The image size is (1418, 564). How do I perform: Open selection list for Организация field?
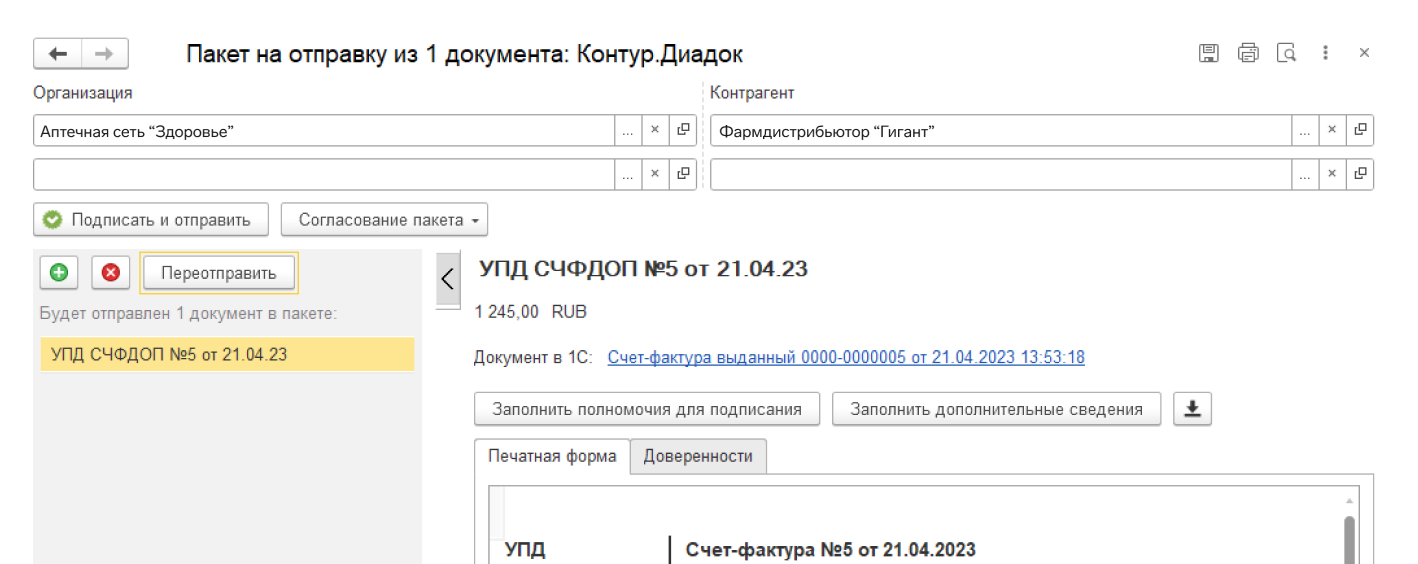627,130
